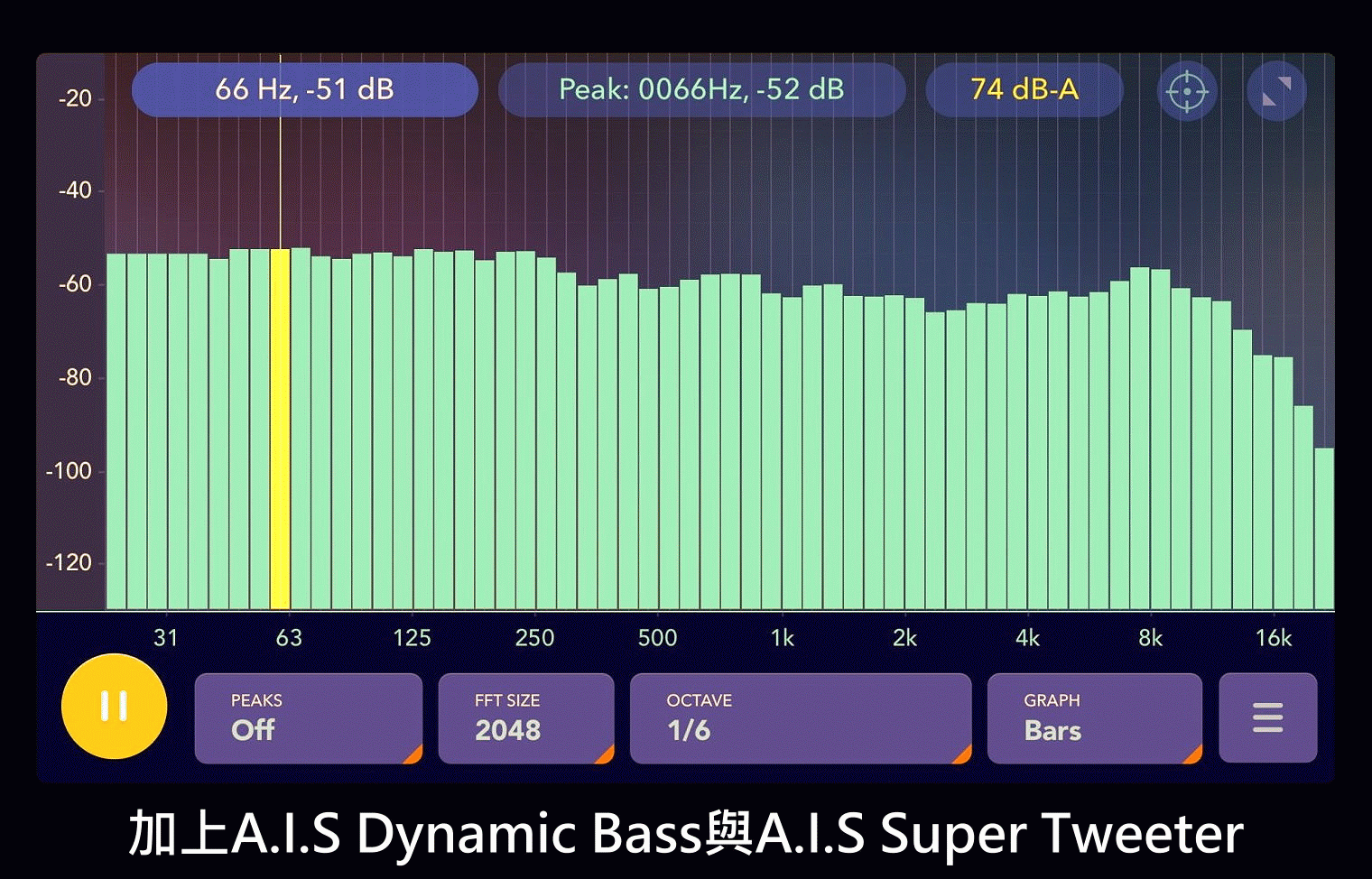Image resolution: width=1372 pixels, height=879 pixels.
Task: Open the hamburger menu button
Action: click(1267, 717)
